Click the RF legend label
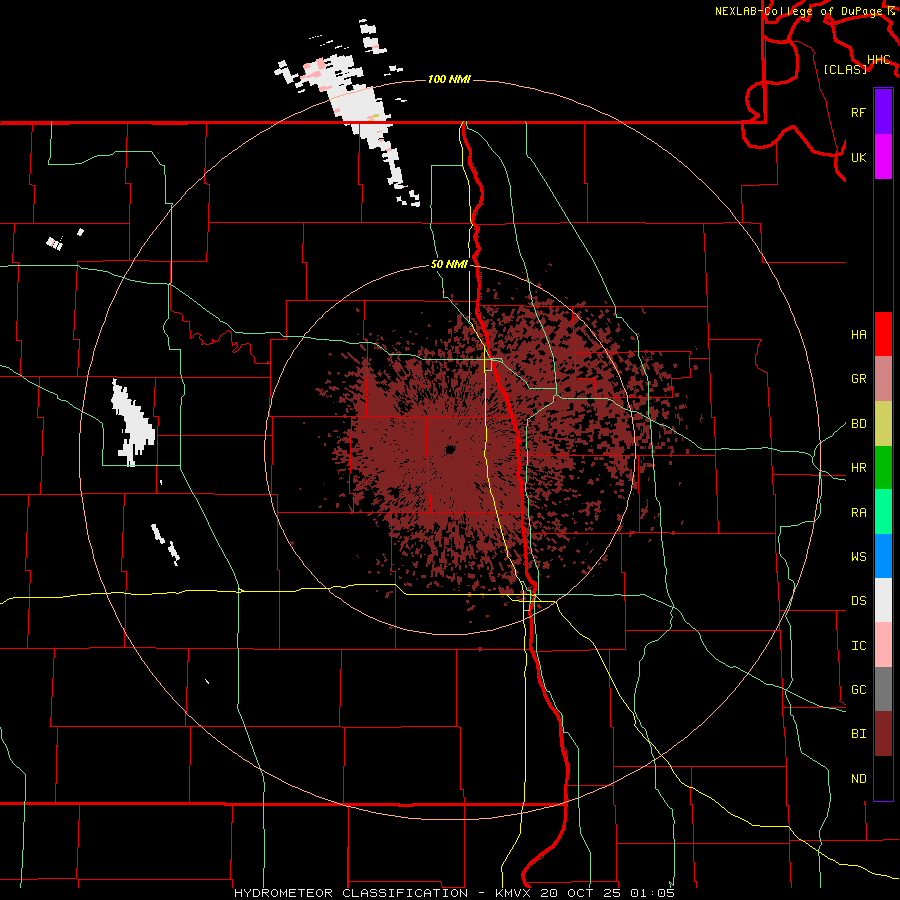The image size is (900, 900). (x=858, y=112)
